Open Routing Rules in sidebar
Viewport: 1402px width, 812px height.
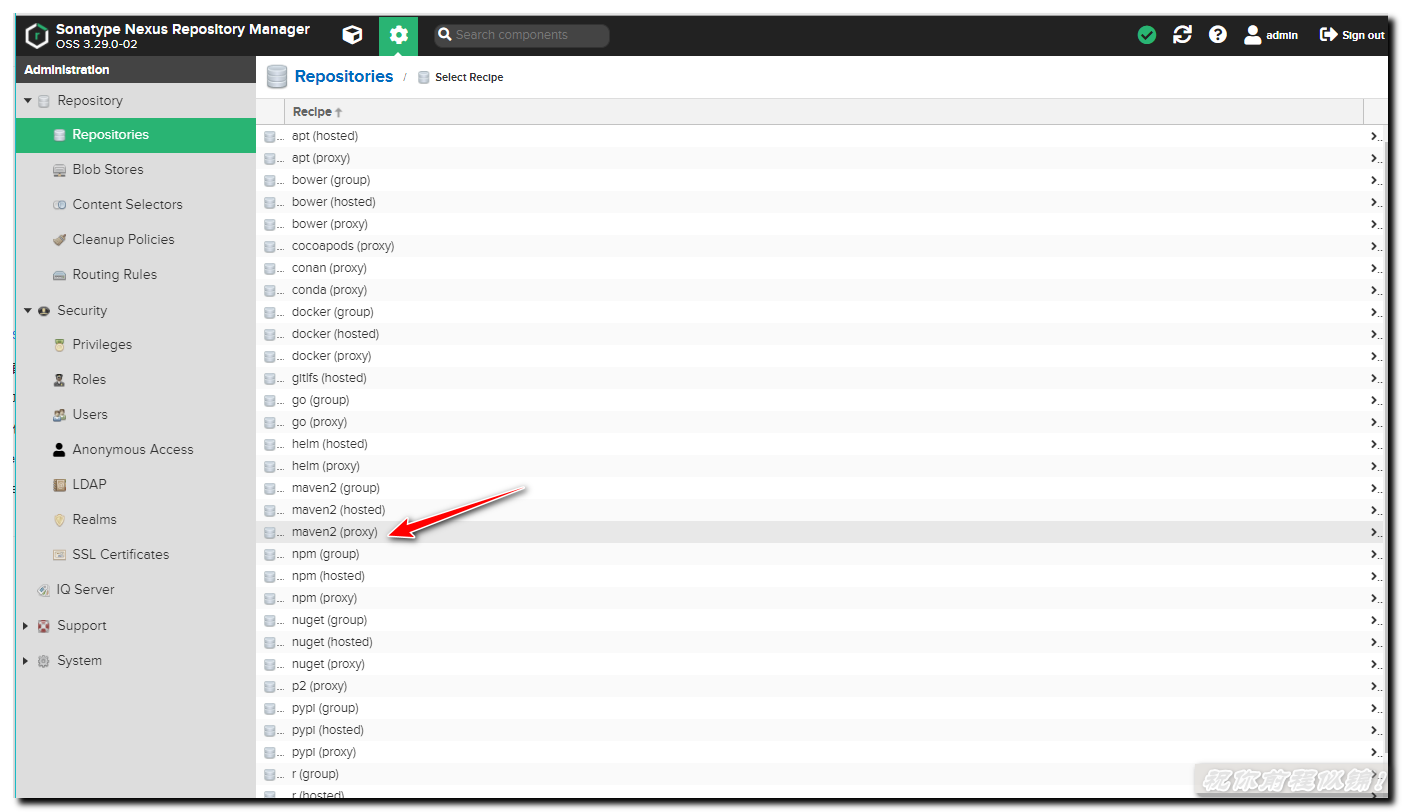click(x=136, y=275)
